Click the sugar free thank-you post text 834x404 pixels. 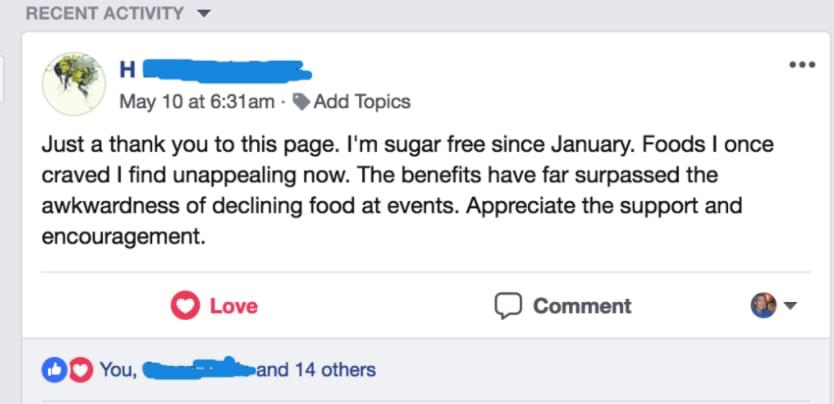point(407,190)
